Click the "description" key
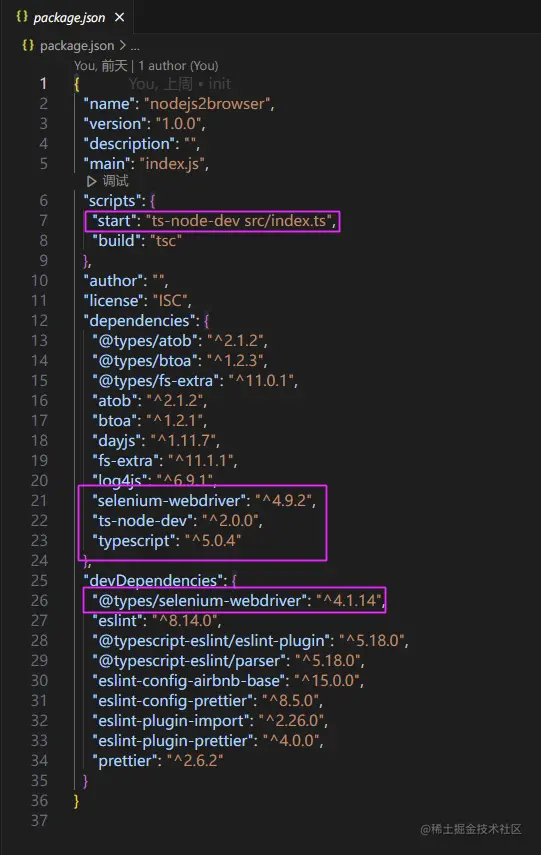The height and width of the screenshot is (855, 541). (129, 144)
